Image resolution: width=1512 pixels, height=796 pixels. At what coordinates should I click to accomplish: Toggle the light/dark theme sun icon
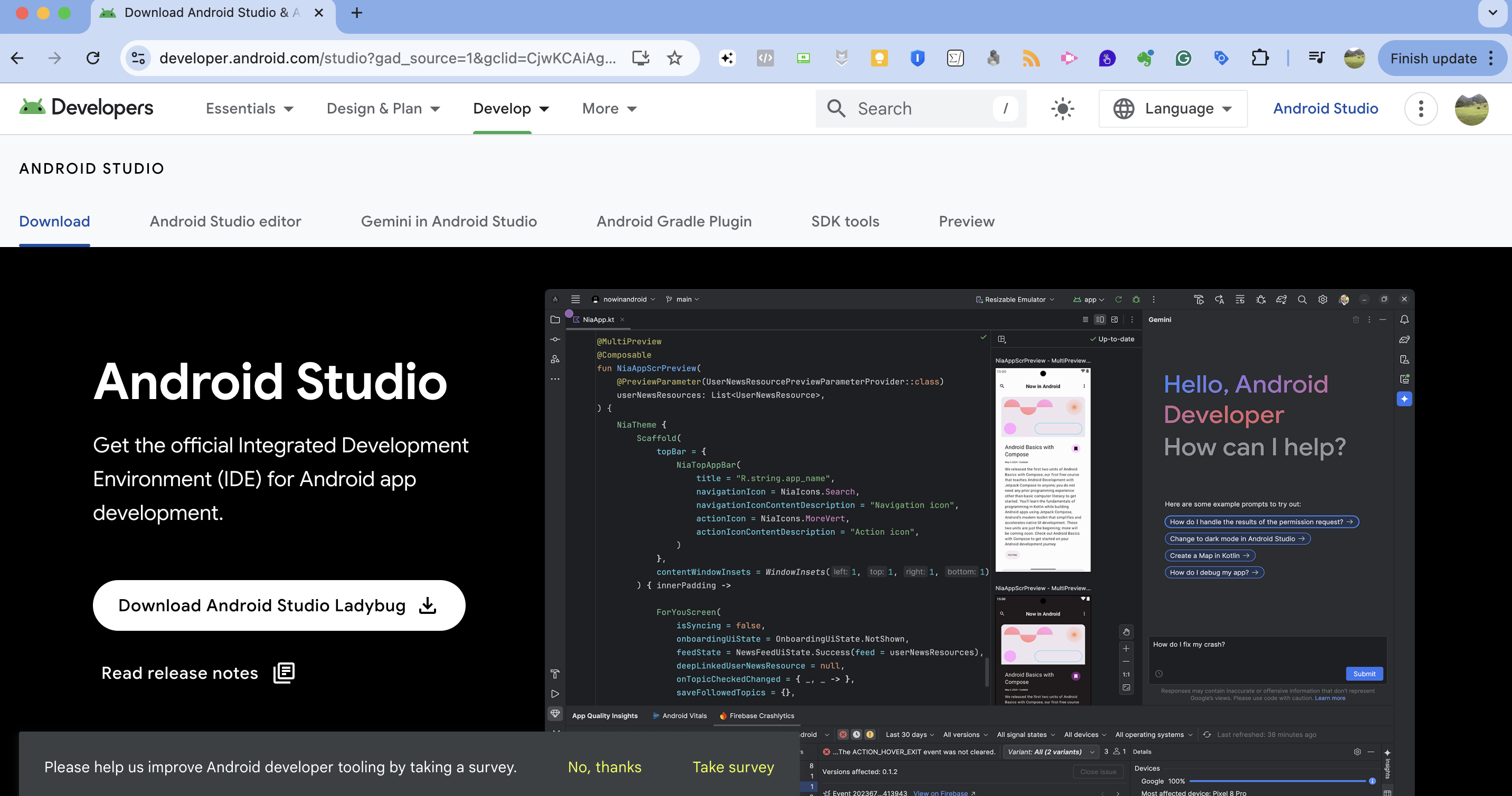coord(1062,109)
